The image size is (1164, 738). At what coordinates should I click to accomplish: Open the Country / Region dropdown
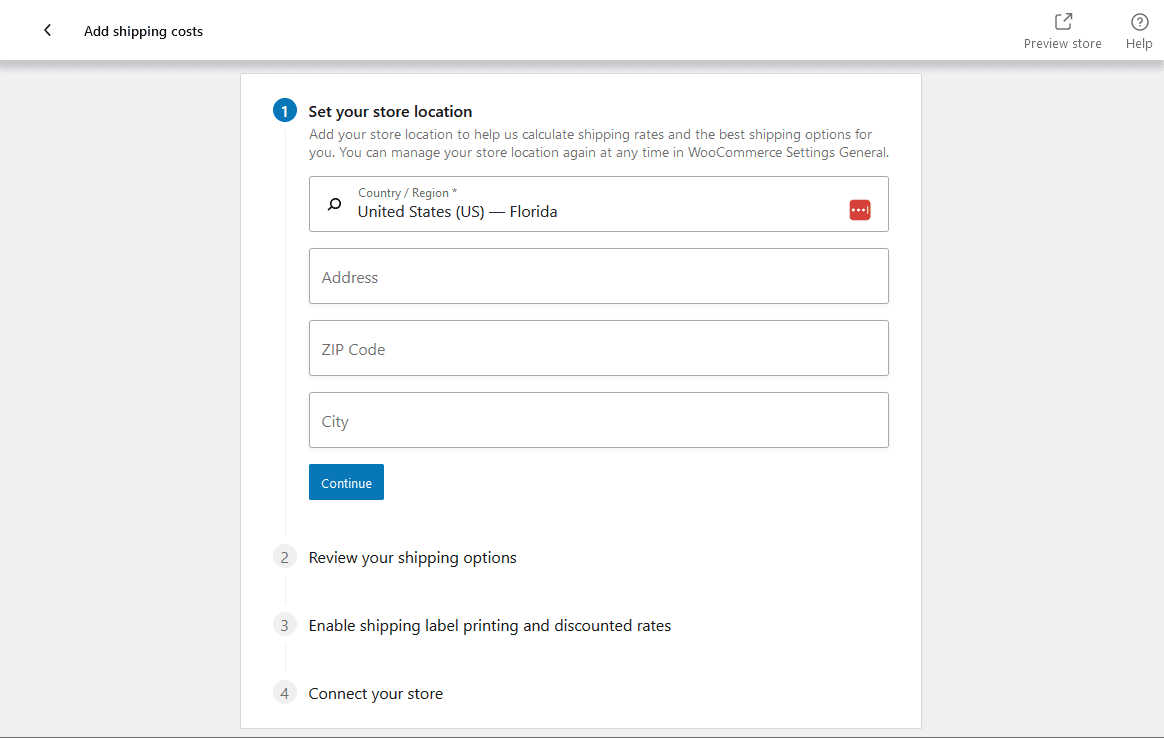coord(598,204)
